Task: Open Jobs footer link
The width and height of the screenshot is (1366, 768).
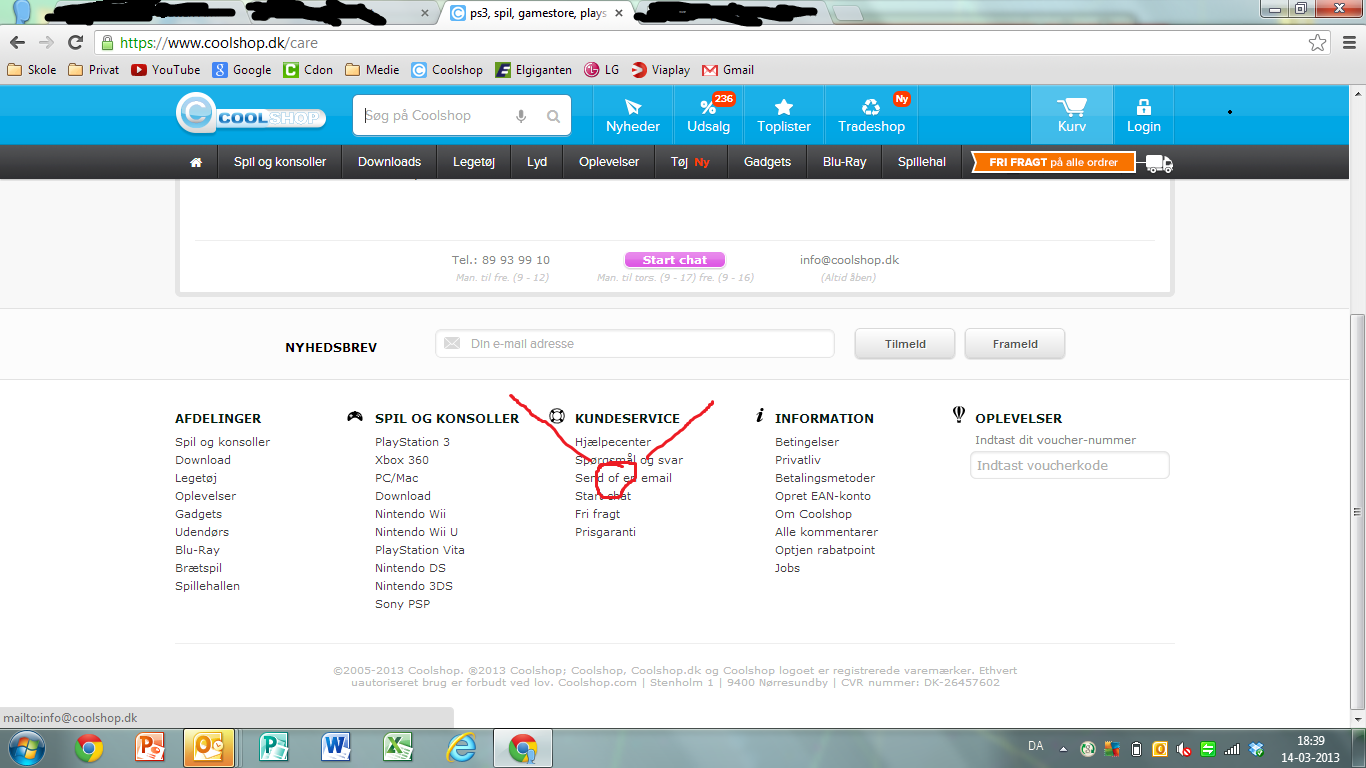Action: tap(787, 568)
